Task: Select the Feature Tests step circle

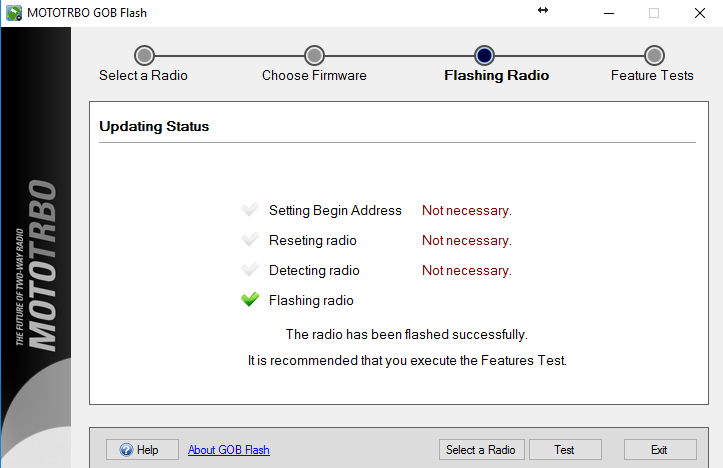Action: [654, 55]
